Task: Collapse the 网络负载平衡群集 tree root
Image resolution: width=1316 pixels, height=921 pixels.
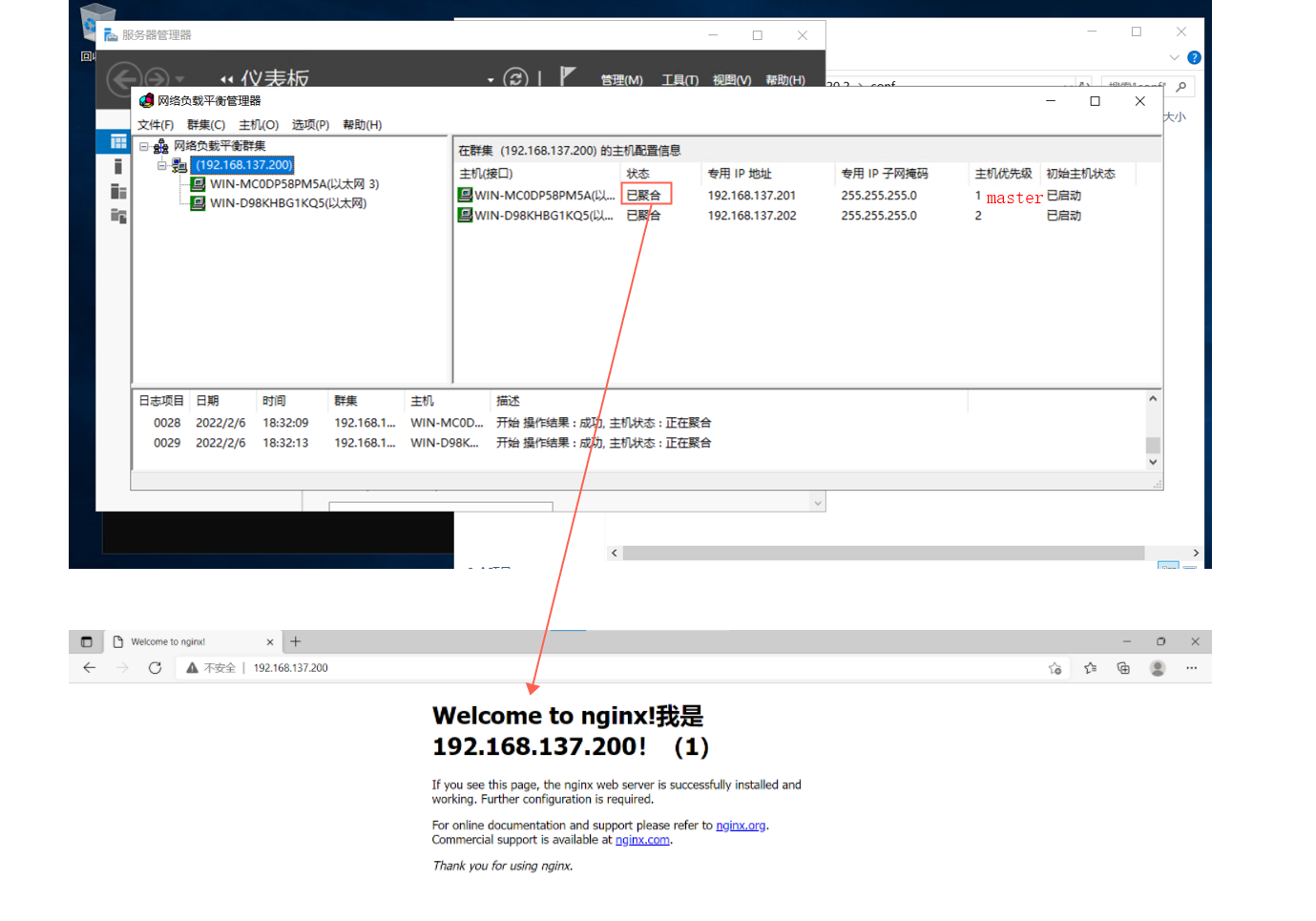Action: (144, 146)
